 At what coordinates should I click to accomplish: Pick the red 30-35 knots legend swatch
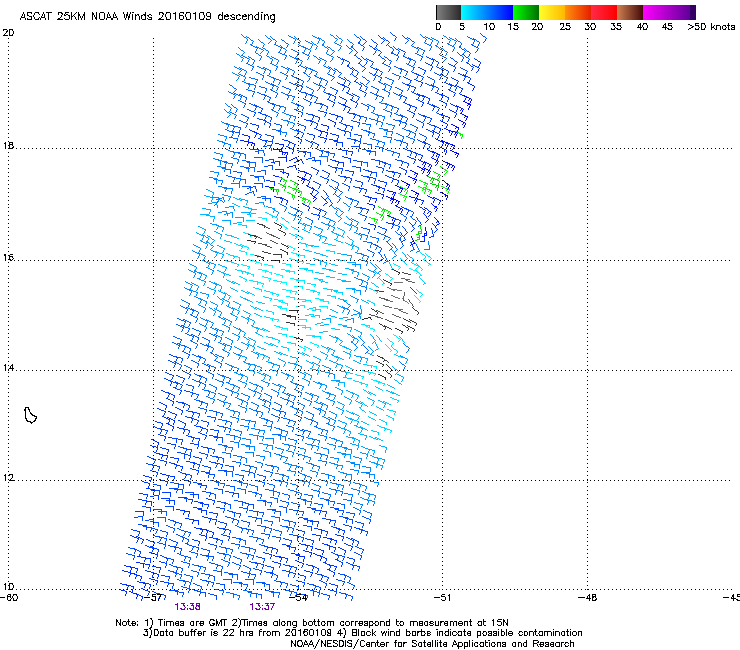(604, 12)
